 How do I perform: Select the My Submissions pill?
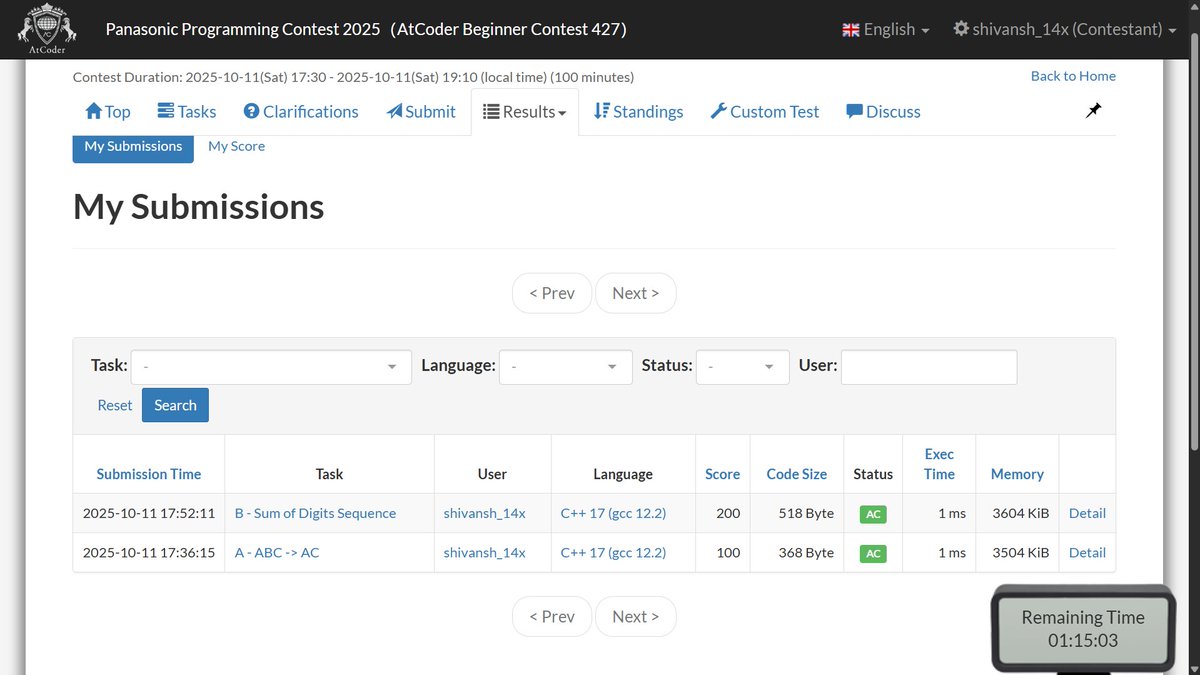pos(133,146)
